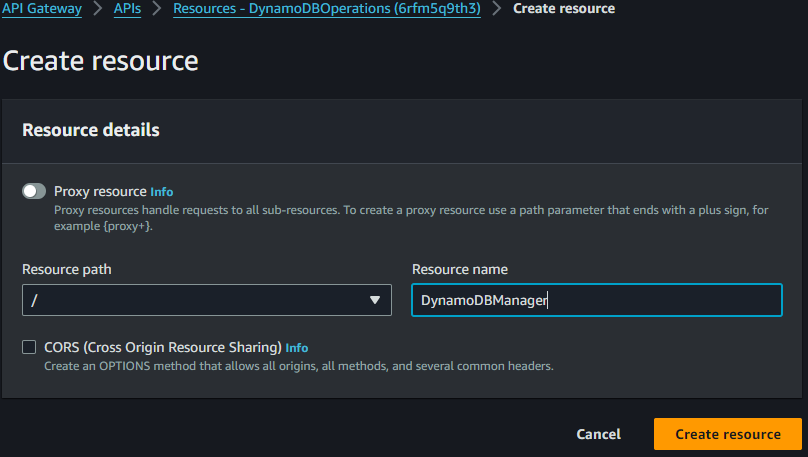
Task: Enable the CORS checkbox
Action: click(29, 347)
